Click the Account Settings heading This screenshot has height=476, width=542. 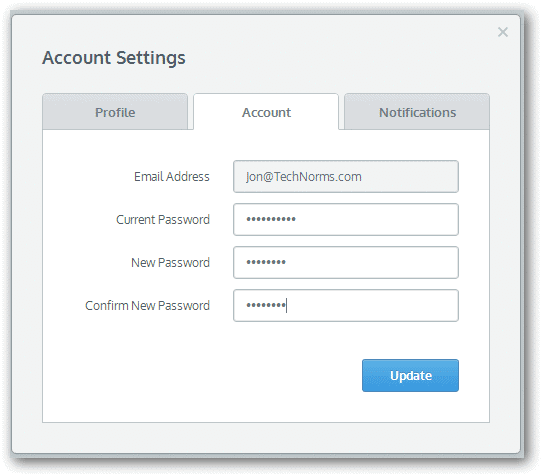114,58
